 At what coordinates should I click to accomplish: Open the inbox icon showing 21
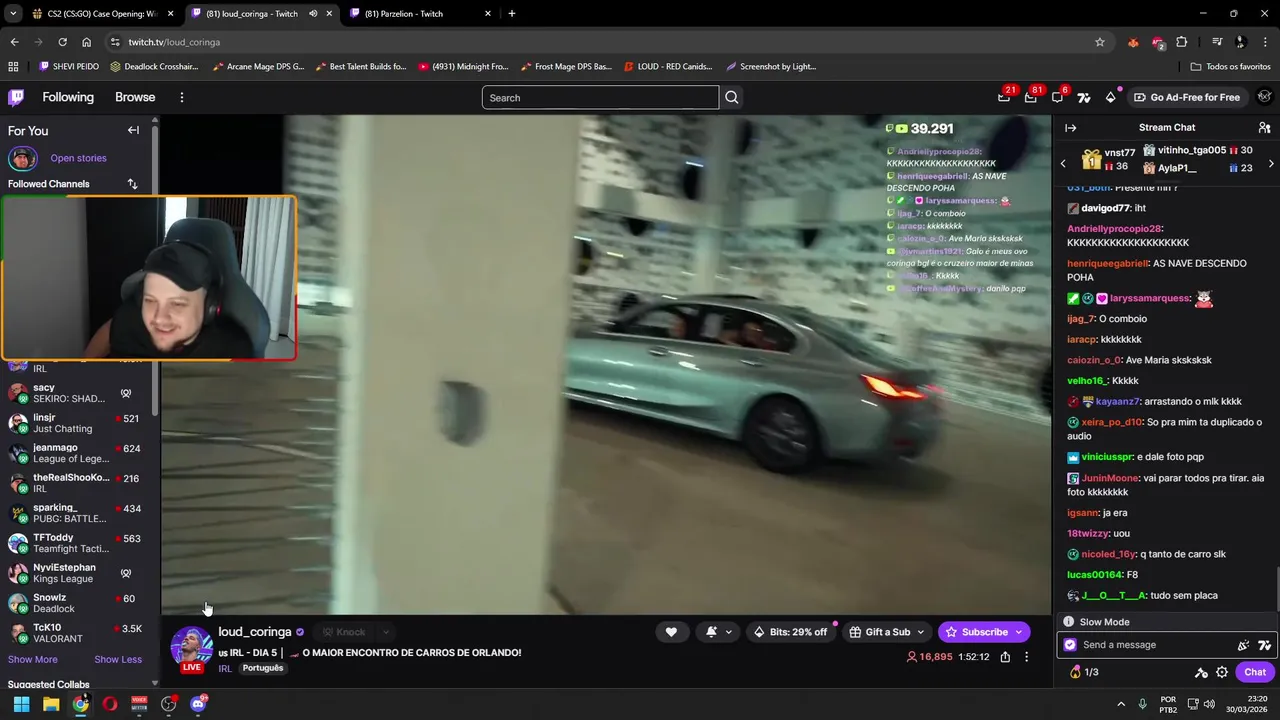tap(1004, 97)
